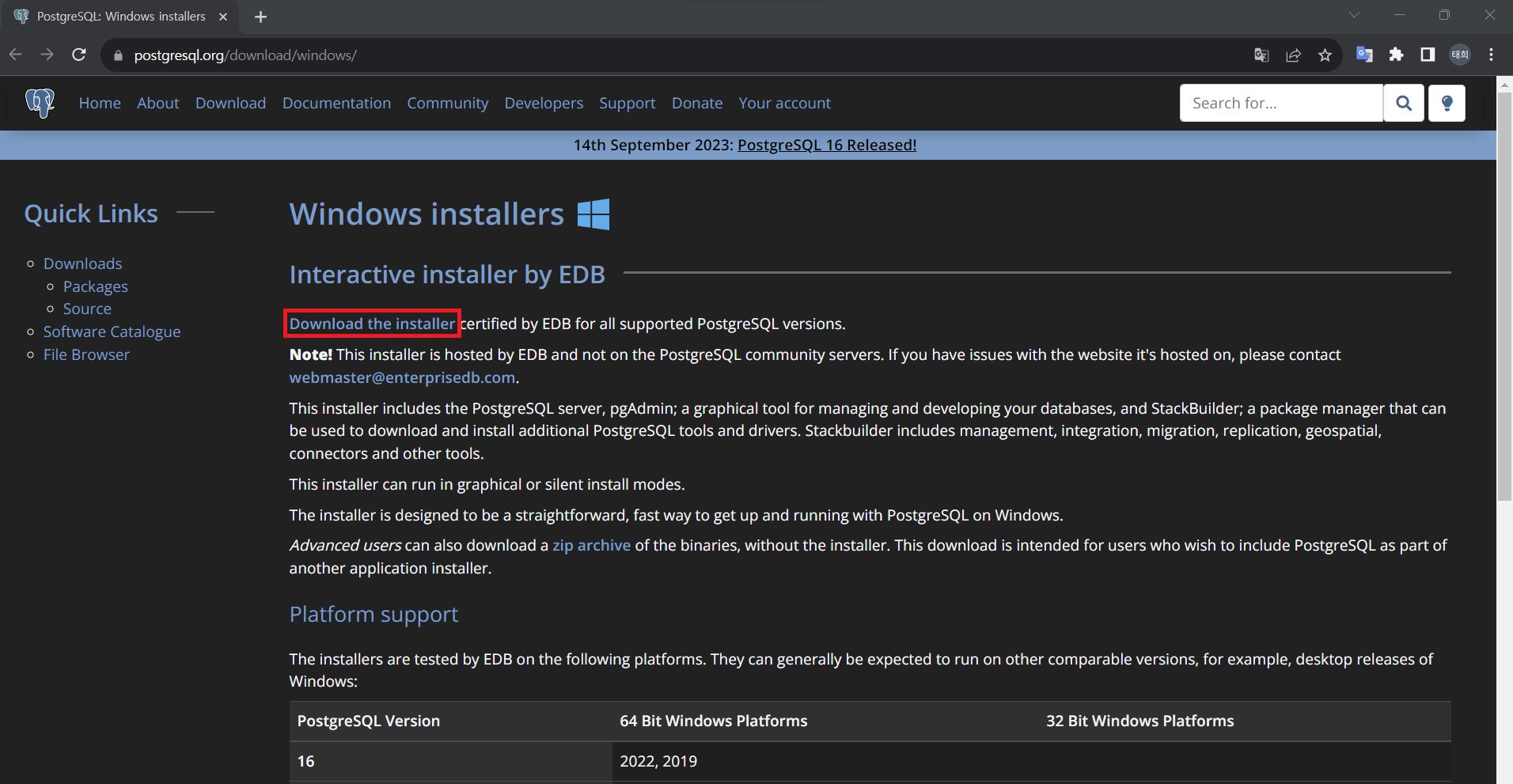Click the 64 Bit Windows Platforms header
This screenshot has width=1513, height=784.
click(713, 721)
